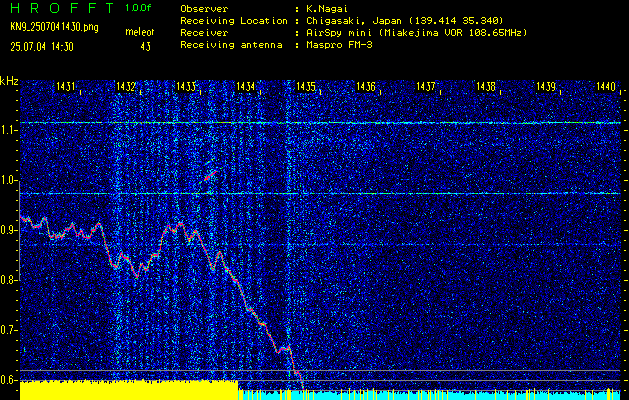The image size is (629, 400).
Task: Click the 14:33 time marker
Action: 186,86
